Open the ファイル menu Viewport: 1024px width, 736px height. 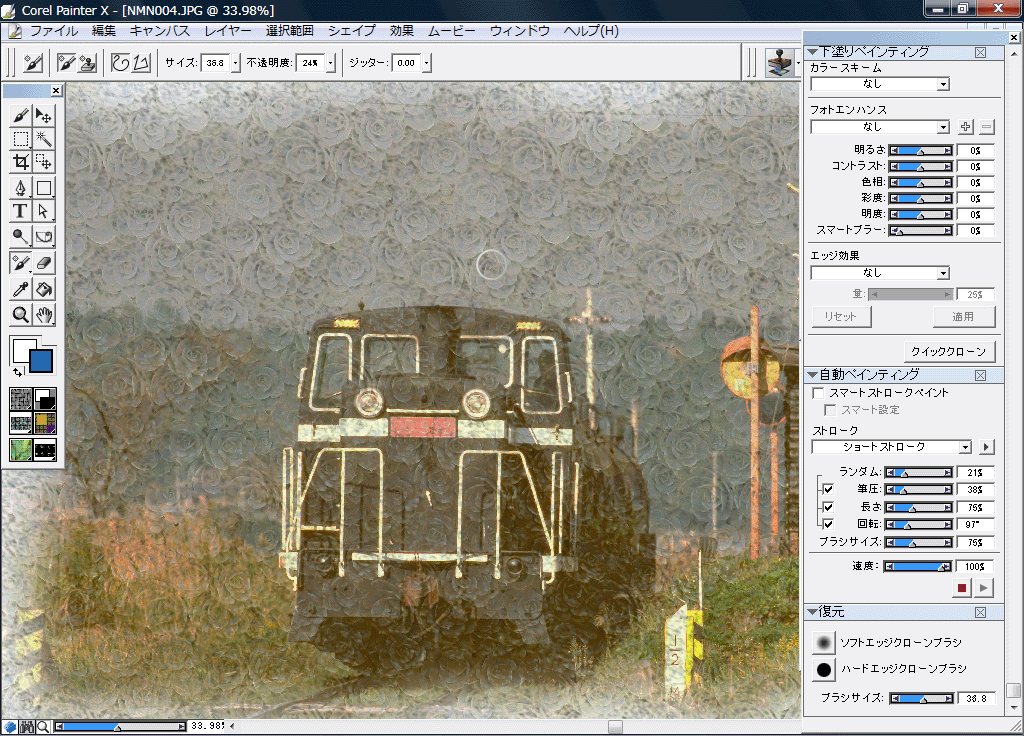coord(54,31)
